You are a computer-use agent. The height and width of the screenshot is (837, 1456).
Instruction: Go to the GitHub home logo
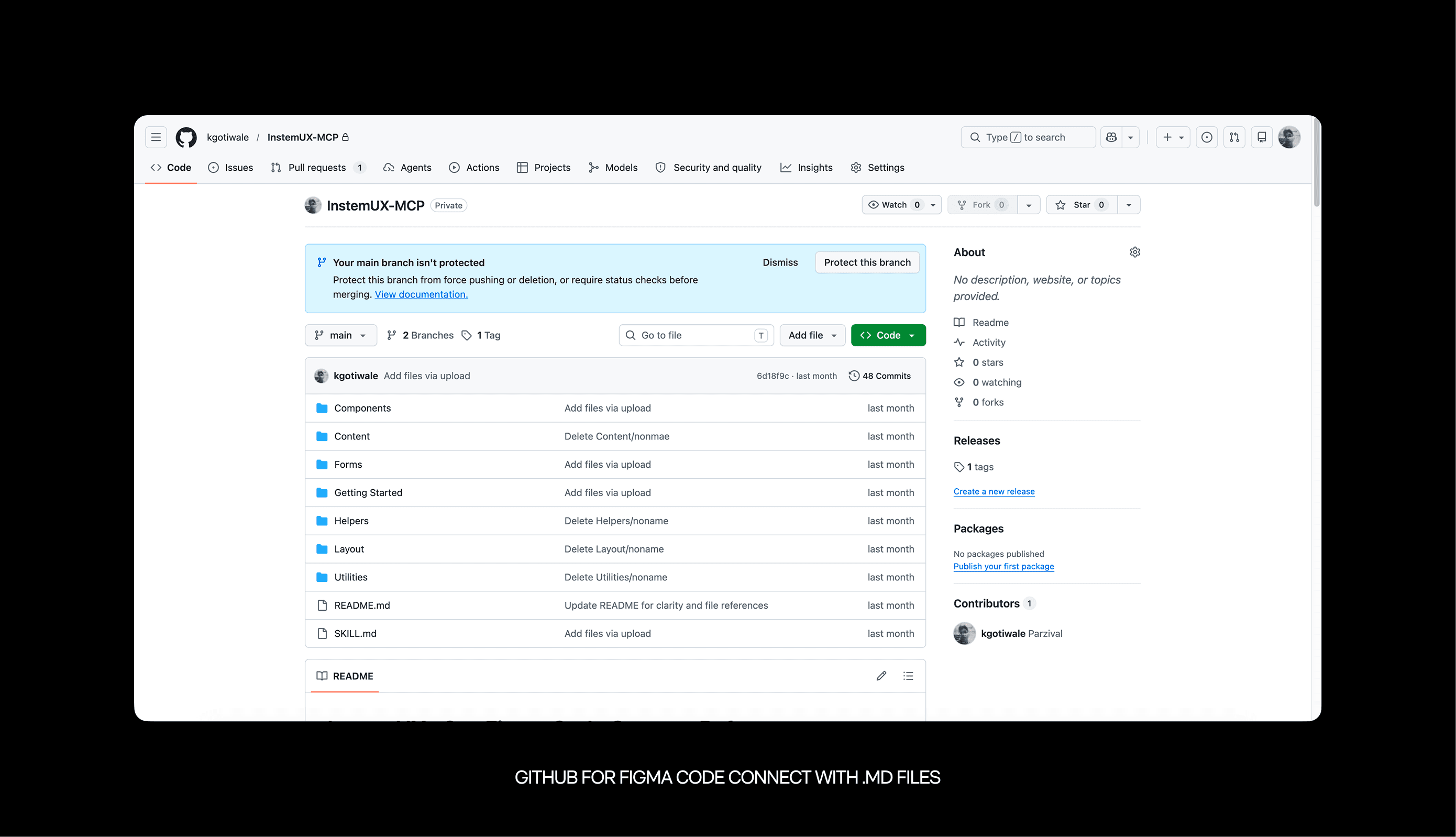186,137
